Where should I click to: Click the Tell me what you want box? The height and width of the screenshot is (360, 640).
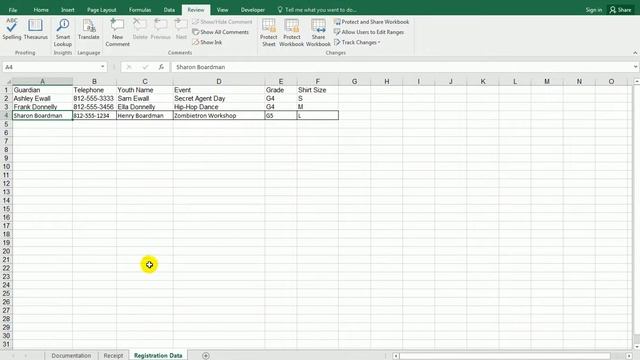coord(317,10)
